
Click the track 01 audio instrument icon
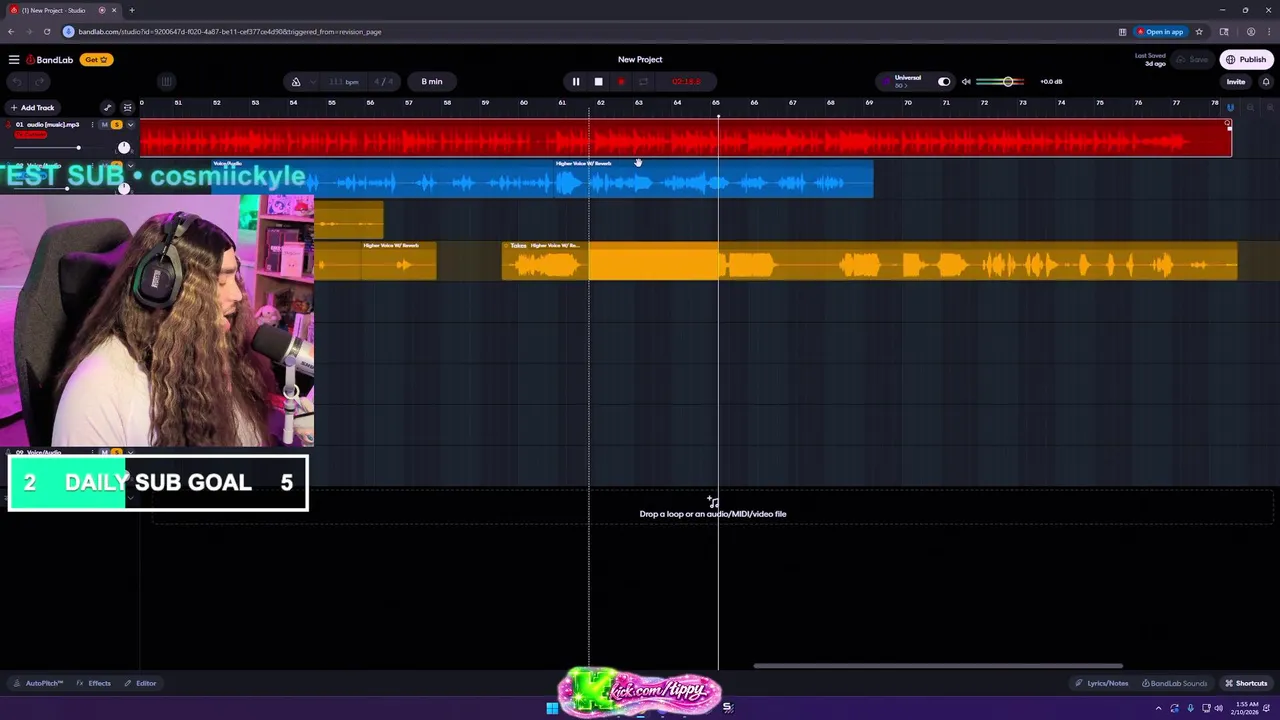tap(8, 125)
